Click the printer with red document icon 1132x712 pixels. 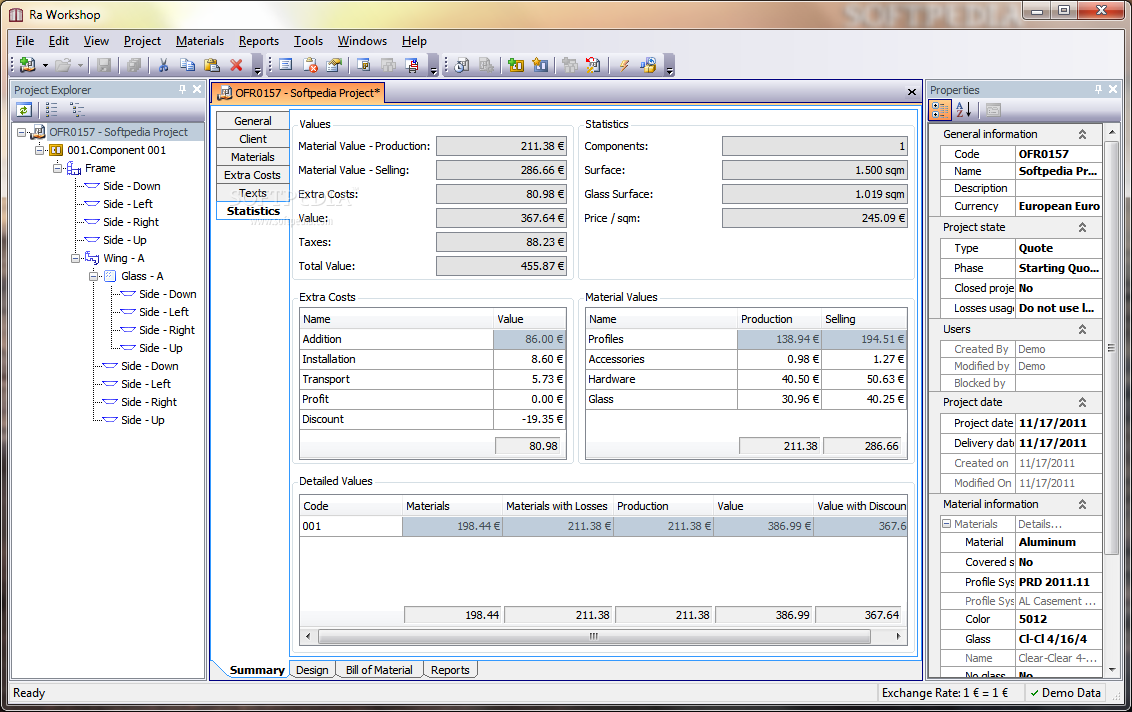(x=412, y=65)
